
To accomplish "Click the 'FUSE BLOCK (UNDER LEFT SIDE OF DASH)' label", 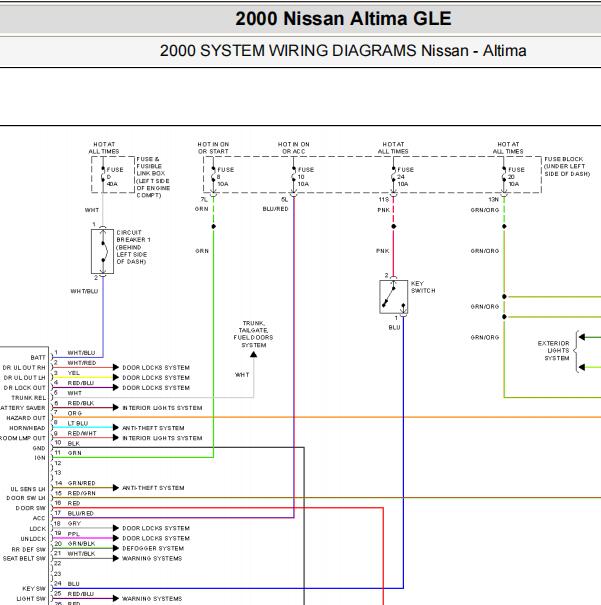I will coord(567,166).
